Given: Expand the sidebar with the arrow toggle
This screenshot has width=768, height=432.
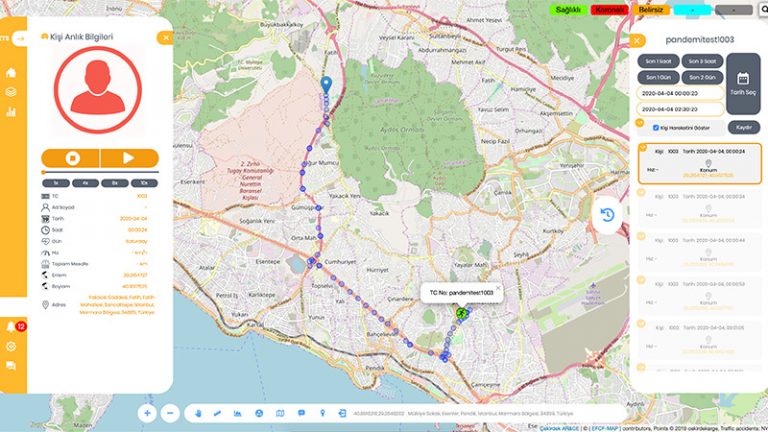Looking at the screenshot, I should pyautogui.click(x=20, y=39).
